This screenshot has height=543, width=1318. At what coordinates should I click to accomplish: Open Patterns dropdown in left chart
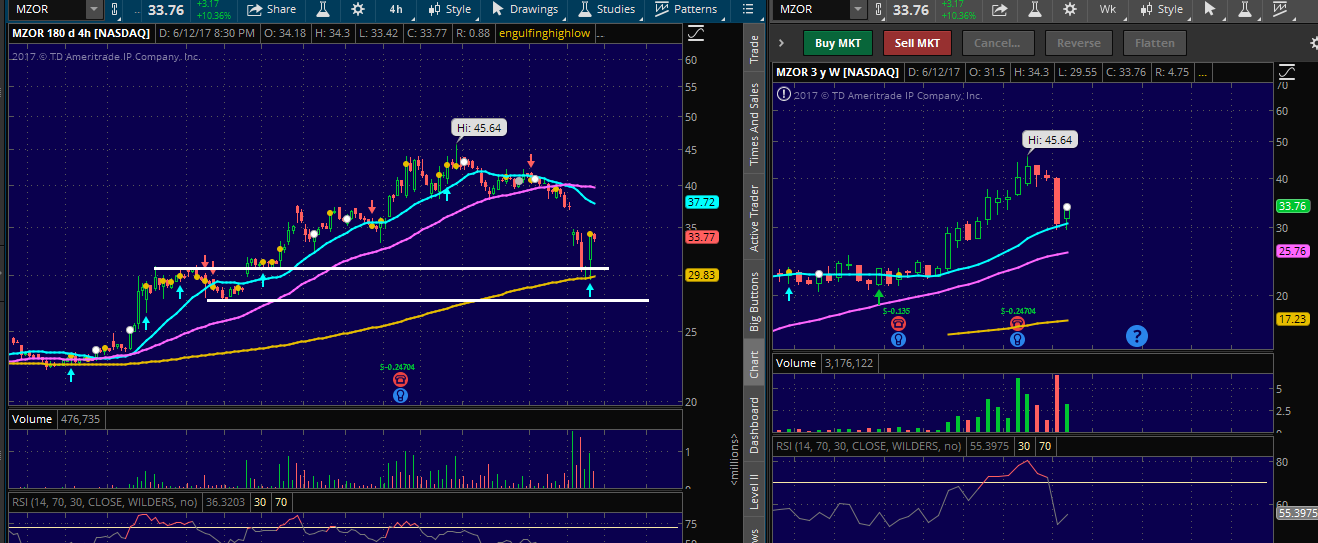tap(686, 10)
